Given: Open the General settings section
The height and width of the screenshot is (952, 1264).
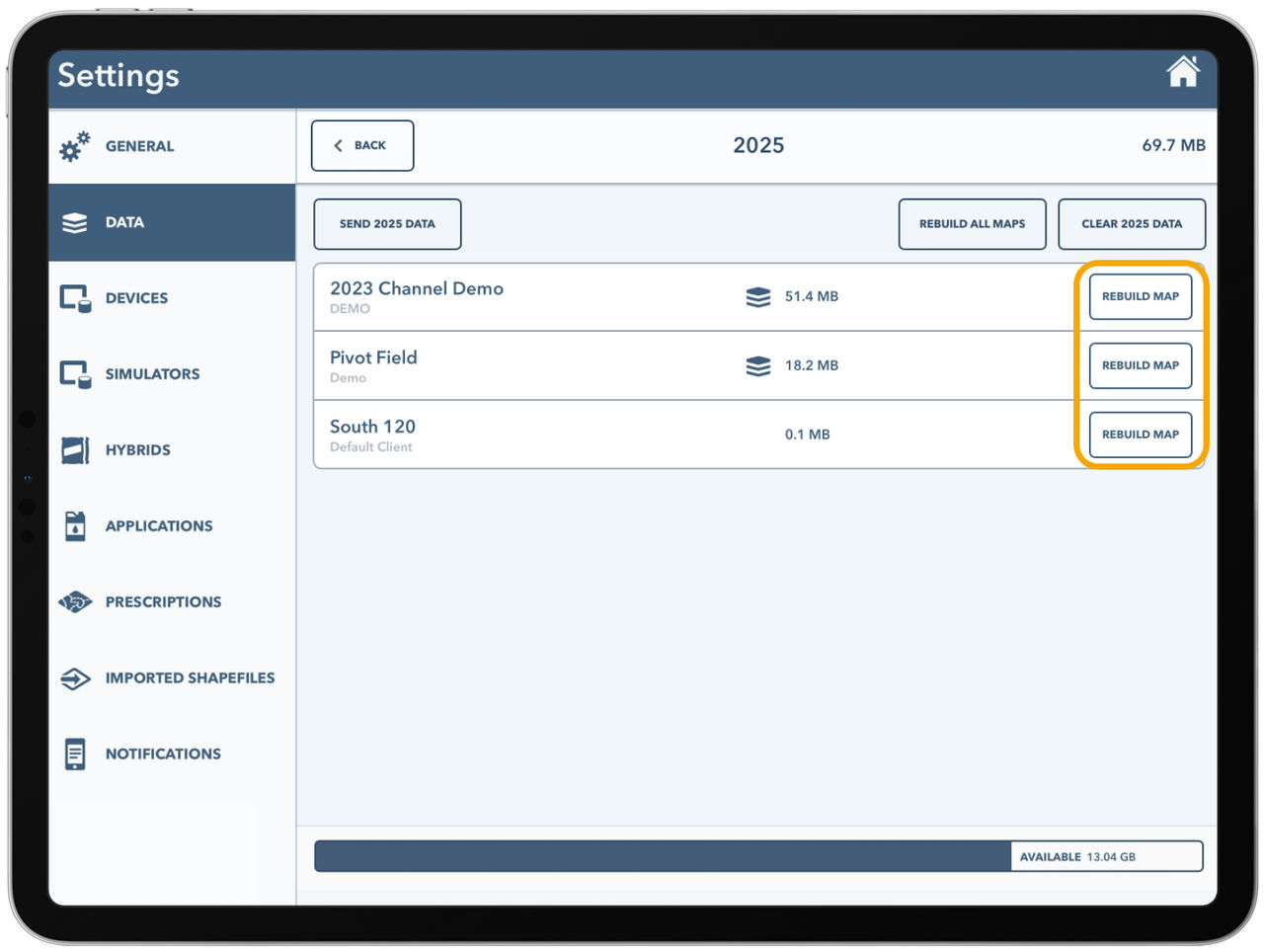Looking at the screenshot, I should [172, 146].
